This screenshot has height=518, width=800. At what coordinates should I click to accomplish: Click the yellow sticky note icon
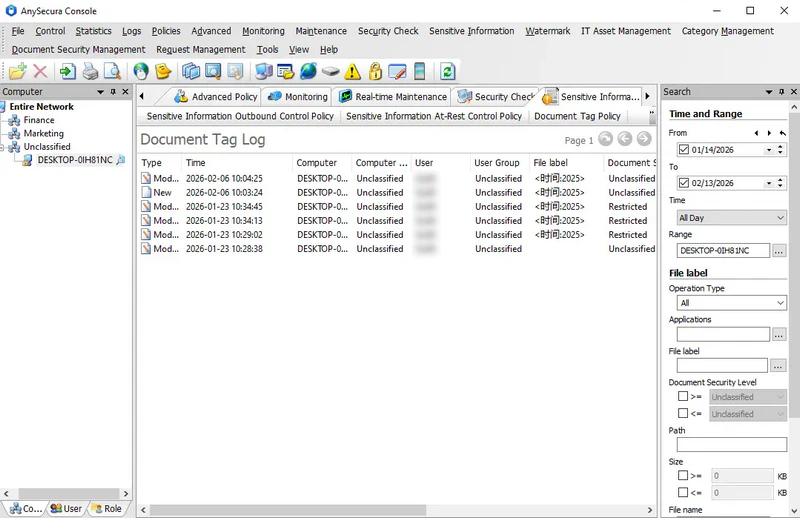pyautogui.click(x=163, y=71)
